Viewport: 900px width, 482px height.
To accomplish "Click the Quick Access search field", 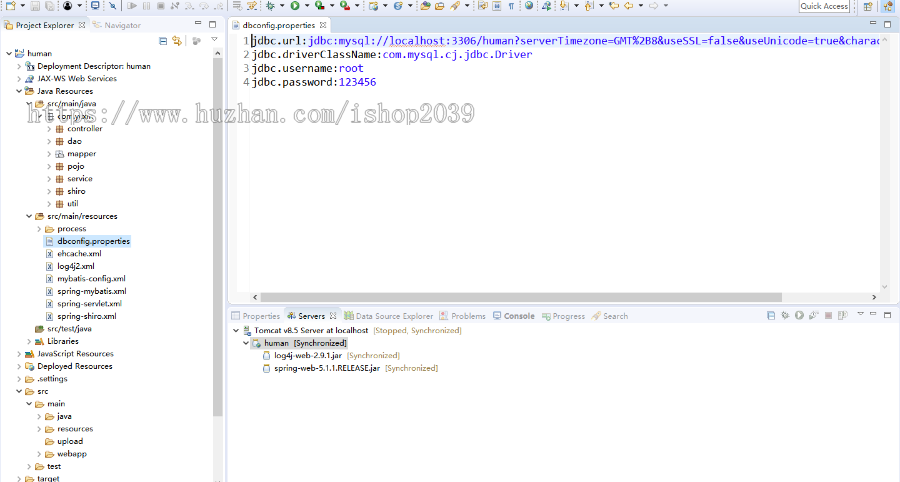I will tap(824, 6).
